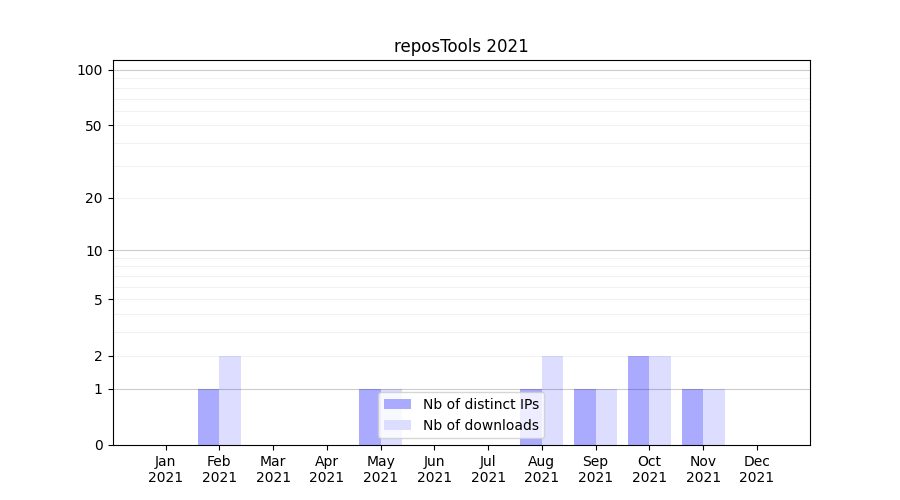Pick the Sep 2021 distinct IPs bar
The width and height of the screenshot is (900, 500).
[x=584, y=417]
